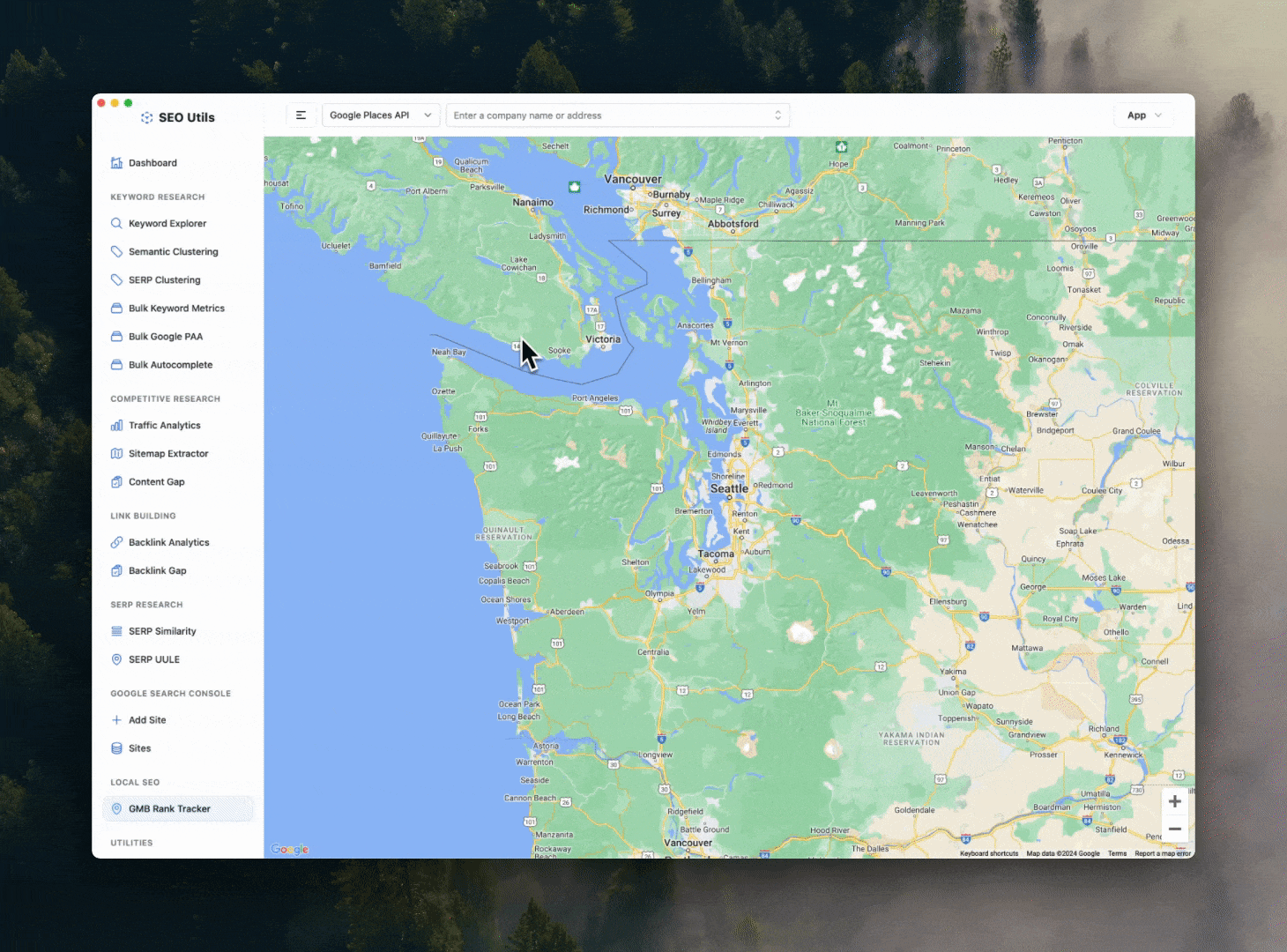Click the Sitemap Extractor map icon
The width and height of the screenshot is (1287, 952).
[116, 454]
